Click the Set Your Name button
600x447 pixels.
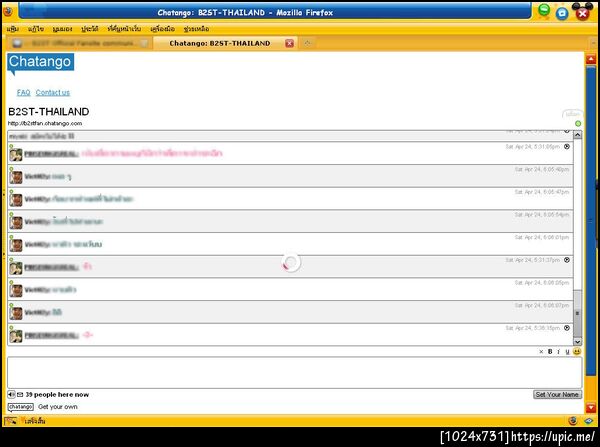(x=557, y=394)
